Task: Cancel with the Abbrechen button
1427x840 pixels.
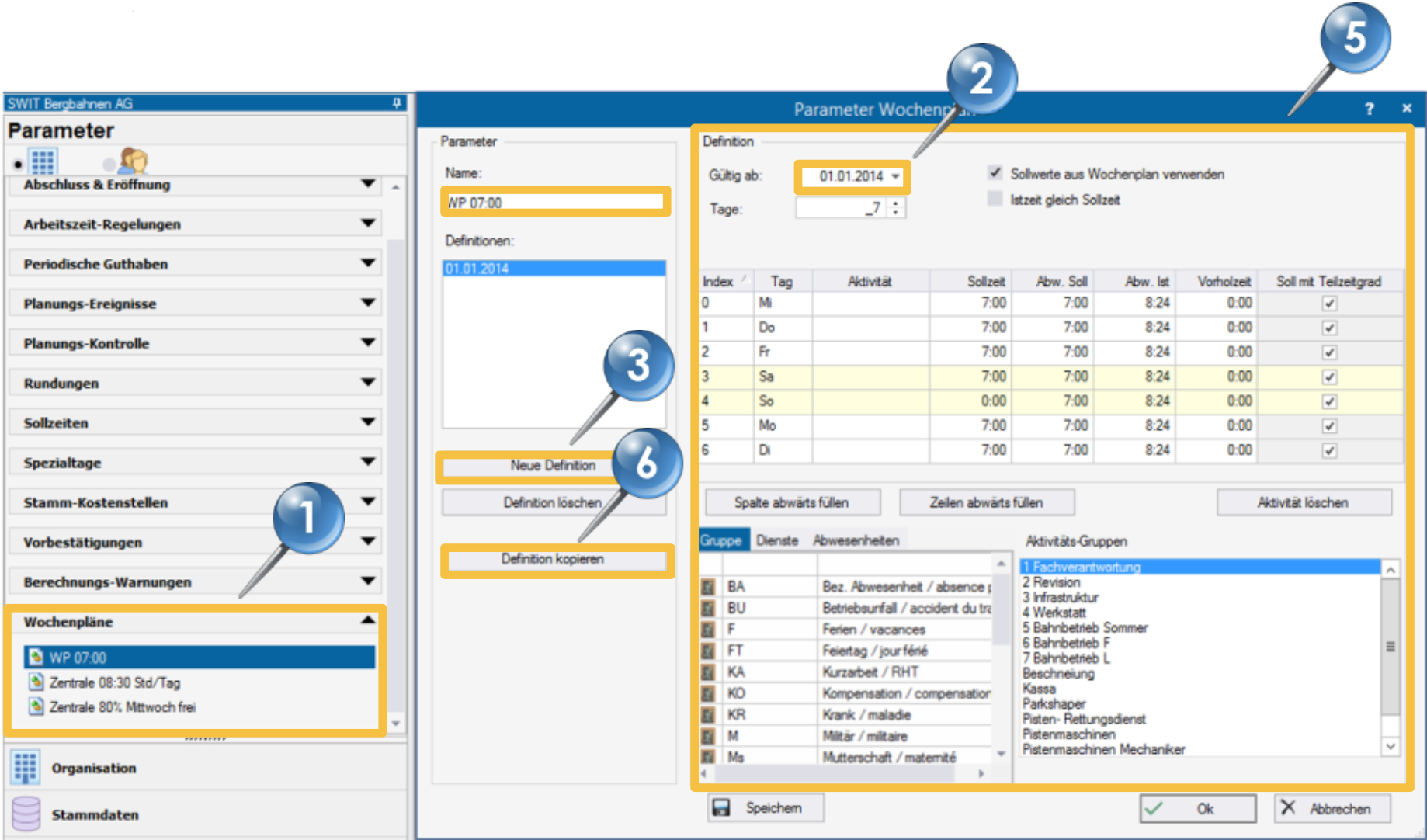Action: pos(1332,808)
